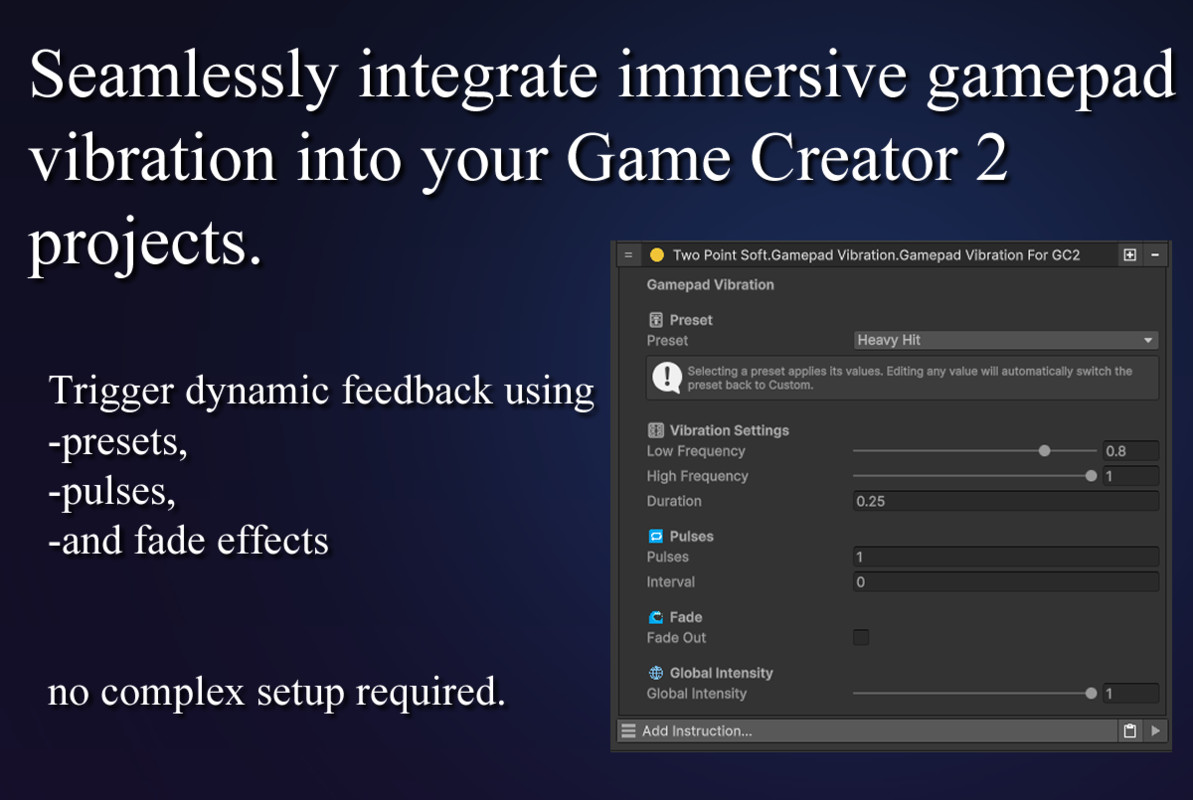Click the '-and fade effects' bullet text

point(188,541)
